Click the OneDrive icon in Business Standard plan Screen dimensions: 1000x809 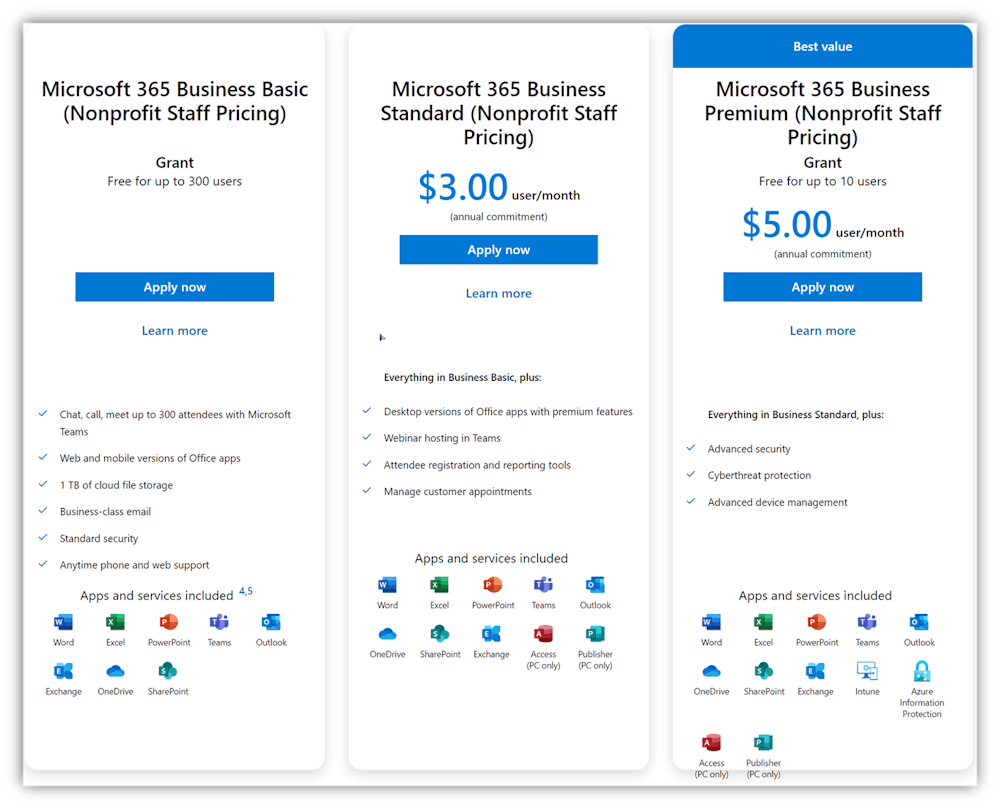[387, 634]
